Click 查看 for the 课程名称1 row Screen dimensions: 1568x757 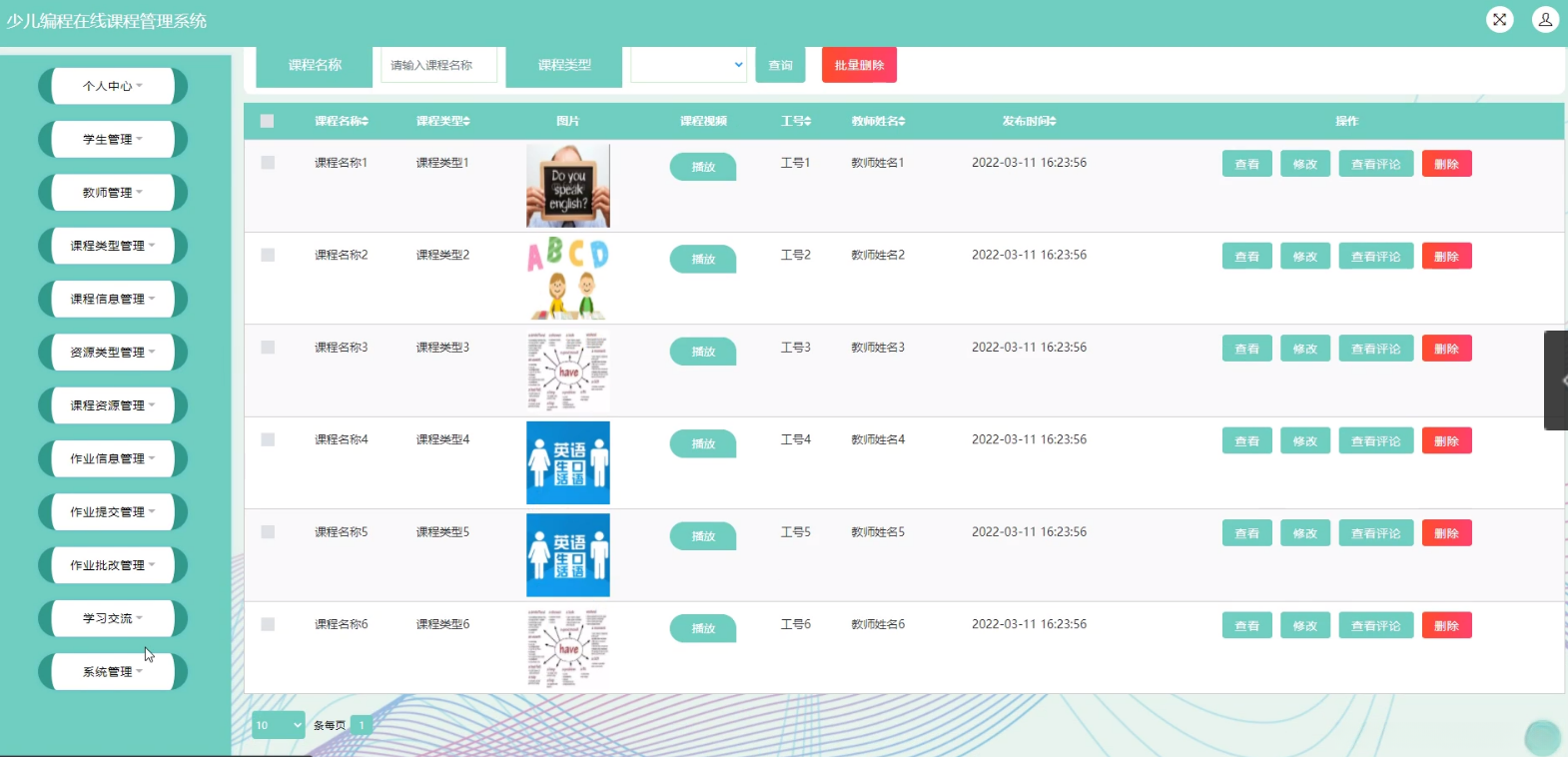[1247, 164]
